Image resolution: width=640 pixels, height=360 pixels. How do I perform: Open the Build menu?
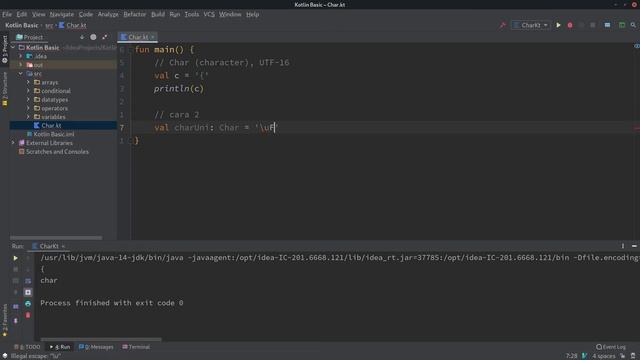click(158, 14)
